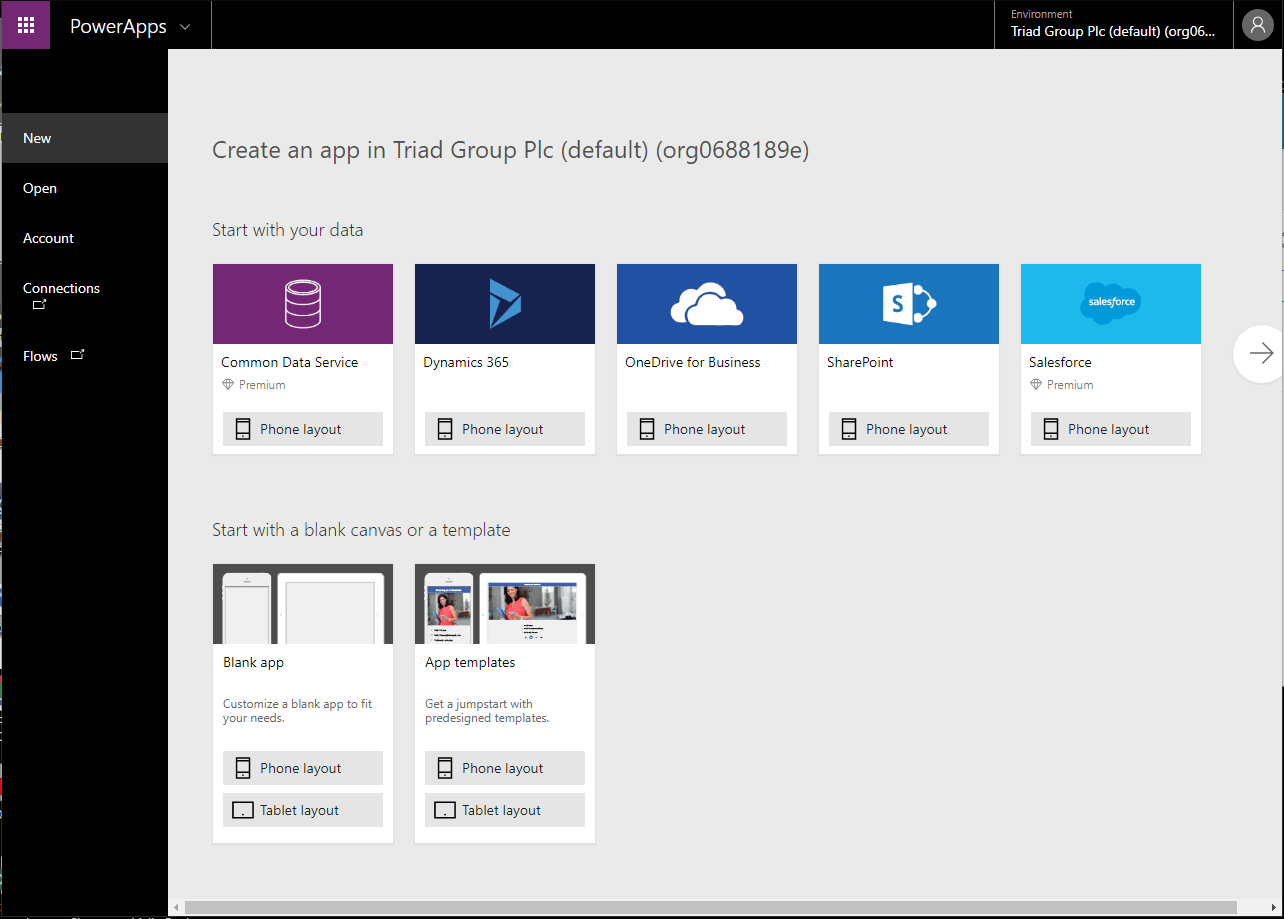Select the Common Data Service database icon
Viewport: 1284px width, 919px height.
[302, 304]
